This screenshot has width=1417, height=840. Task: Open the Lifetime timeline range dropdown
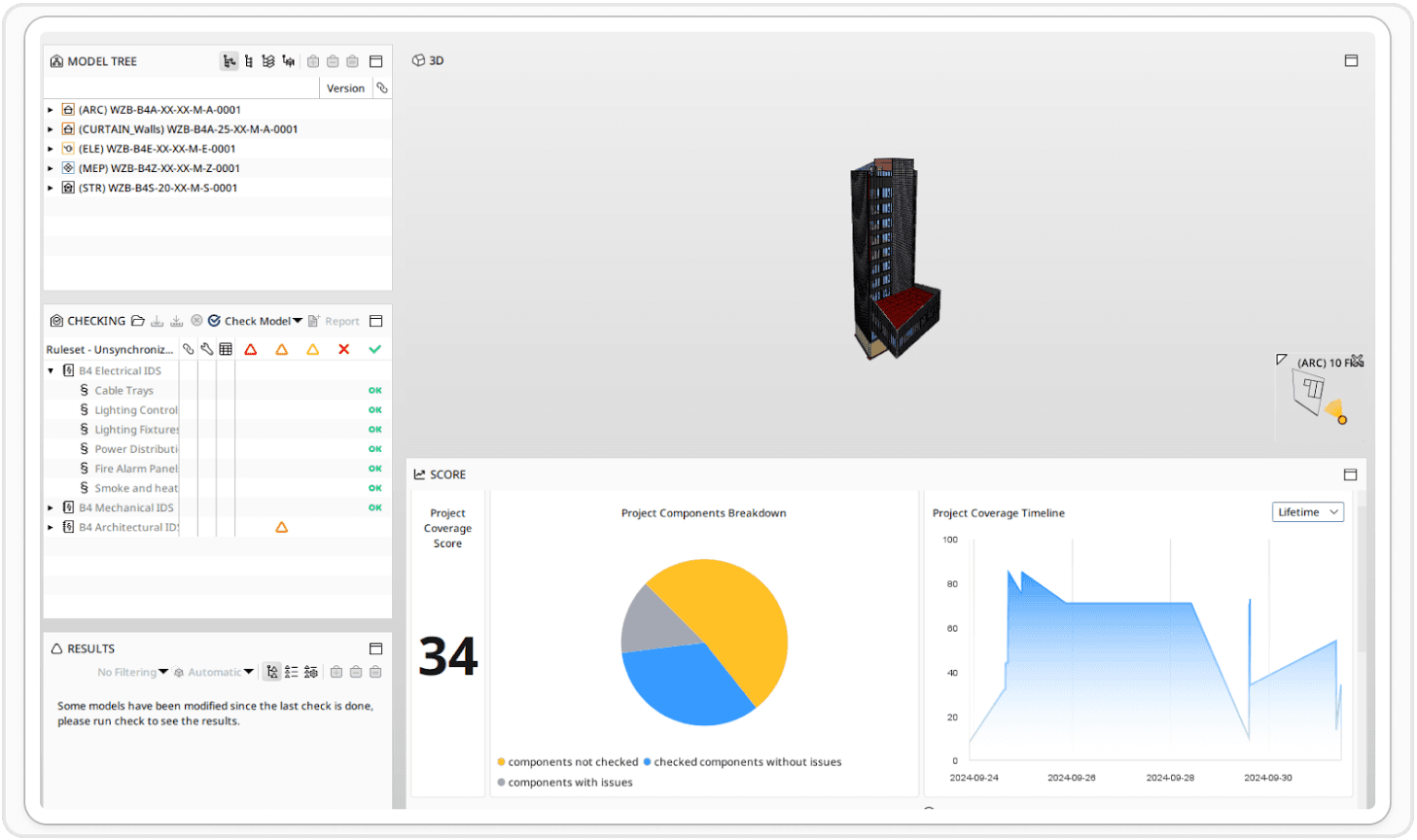(x=1307, y=512)
